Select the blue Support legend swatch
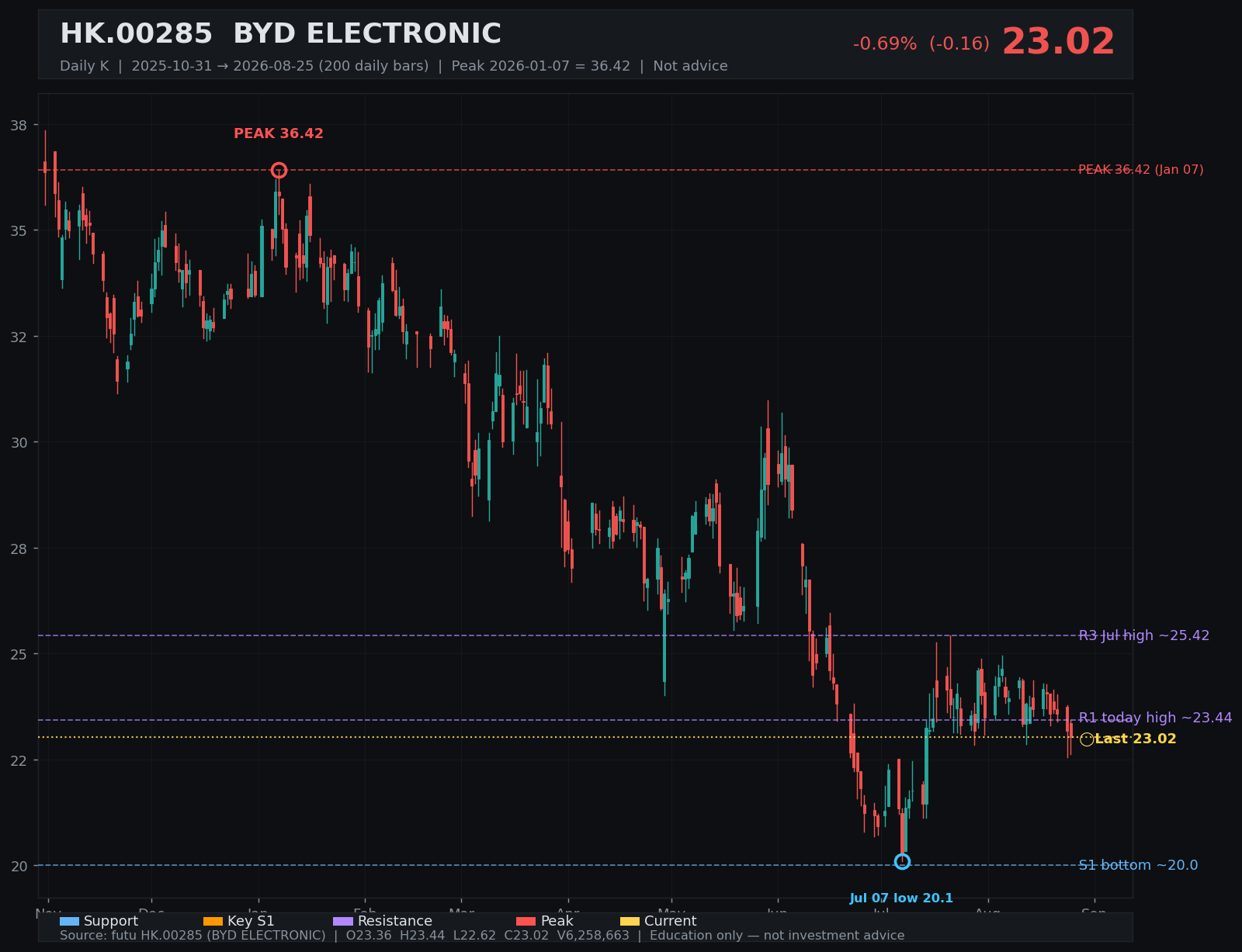Screen dimensions: 1242x952 [x=69, y=921]
